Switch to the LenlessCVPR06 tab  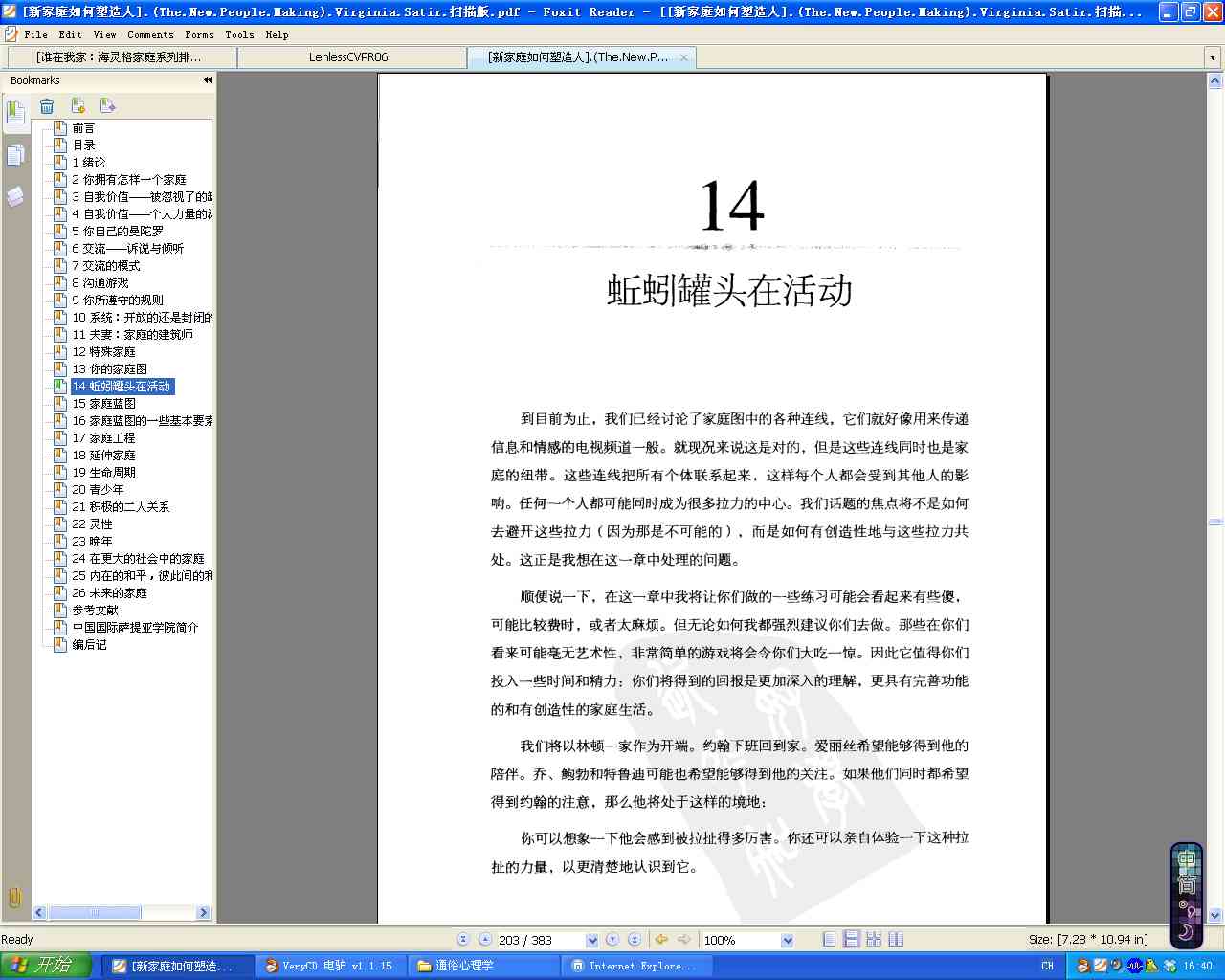[348, 57]
